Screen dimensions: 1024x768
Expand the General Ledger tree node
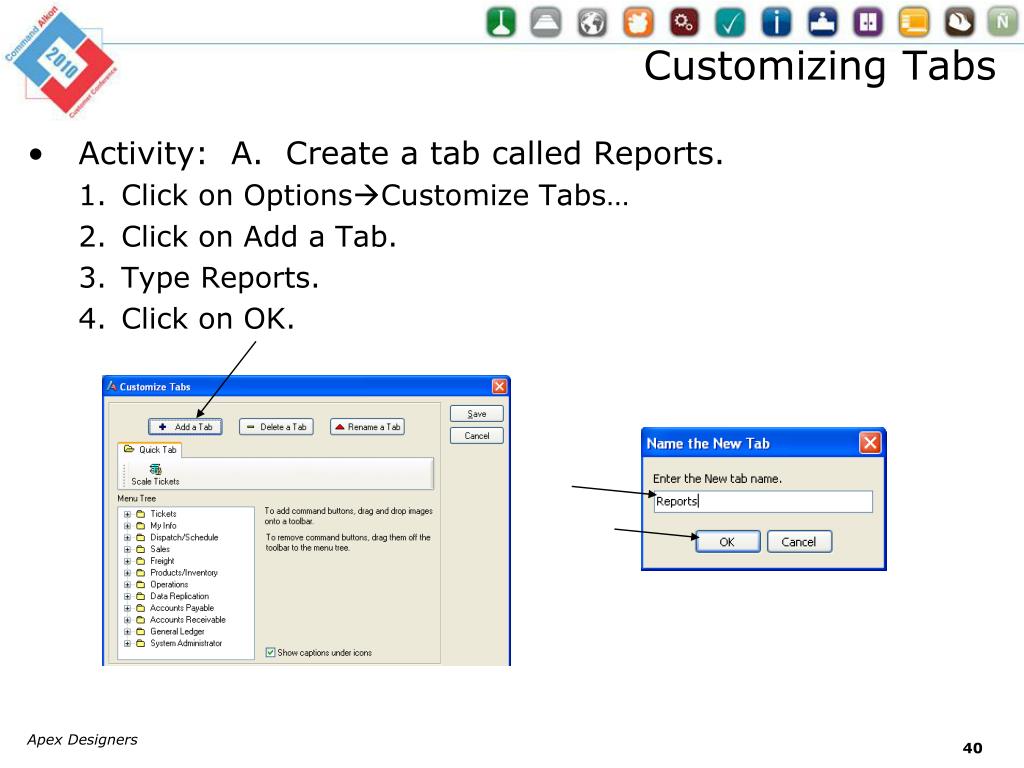coord(127,632)
